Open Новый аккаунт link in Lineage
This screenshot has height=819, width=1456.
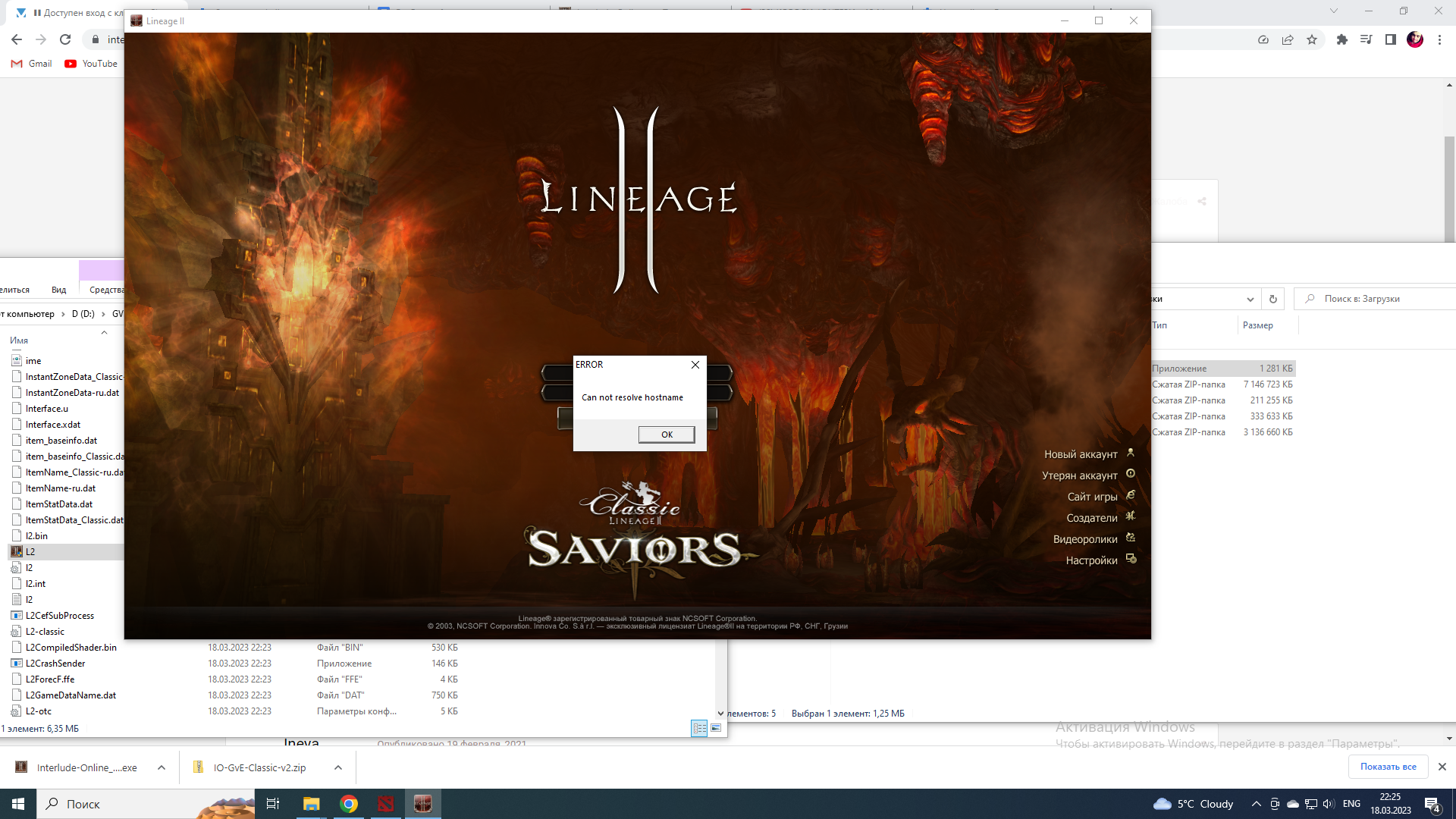click(1081, 454)
